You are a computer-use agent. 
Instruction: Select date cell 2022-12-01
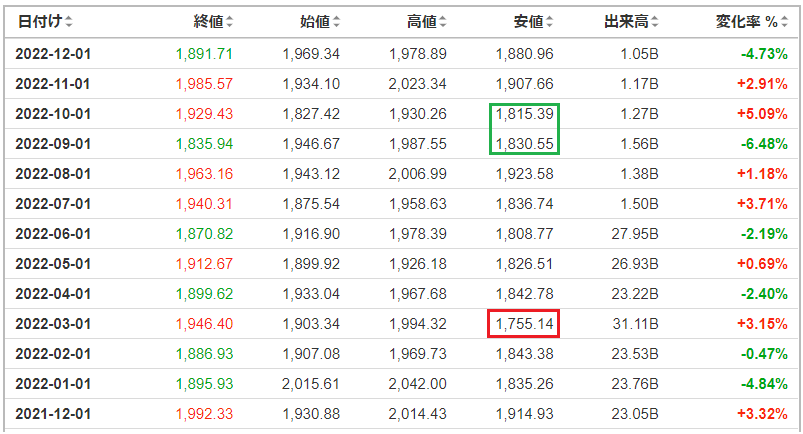click(53, 54)
